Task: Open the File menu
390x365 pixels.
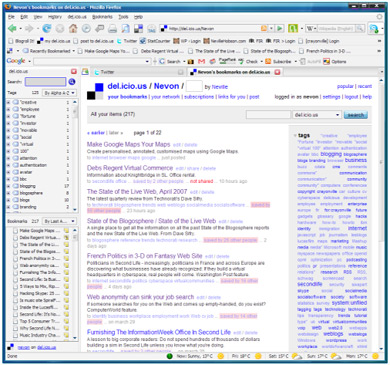Action: click(11, 17)
